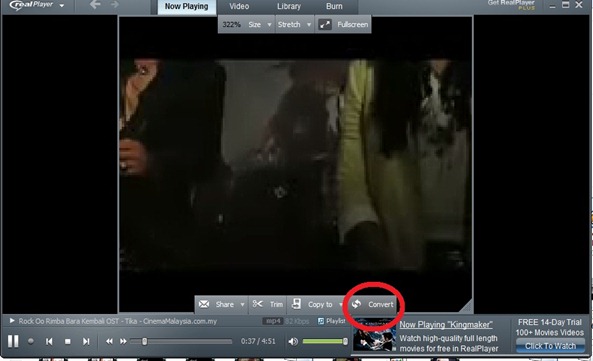Click the green volume slider

(x=324, y=341)
